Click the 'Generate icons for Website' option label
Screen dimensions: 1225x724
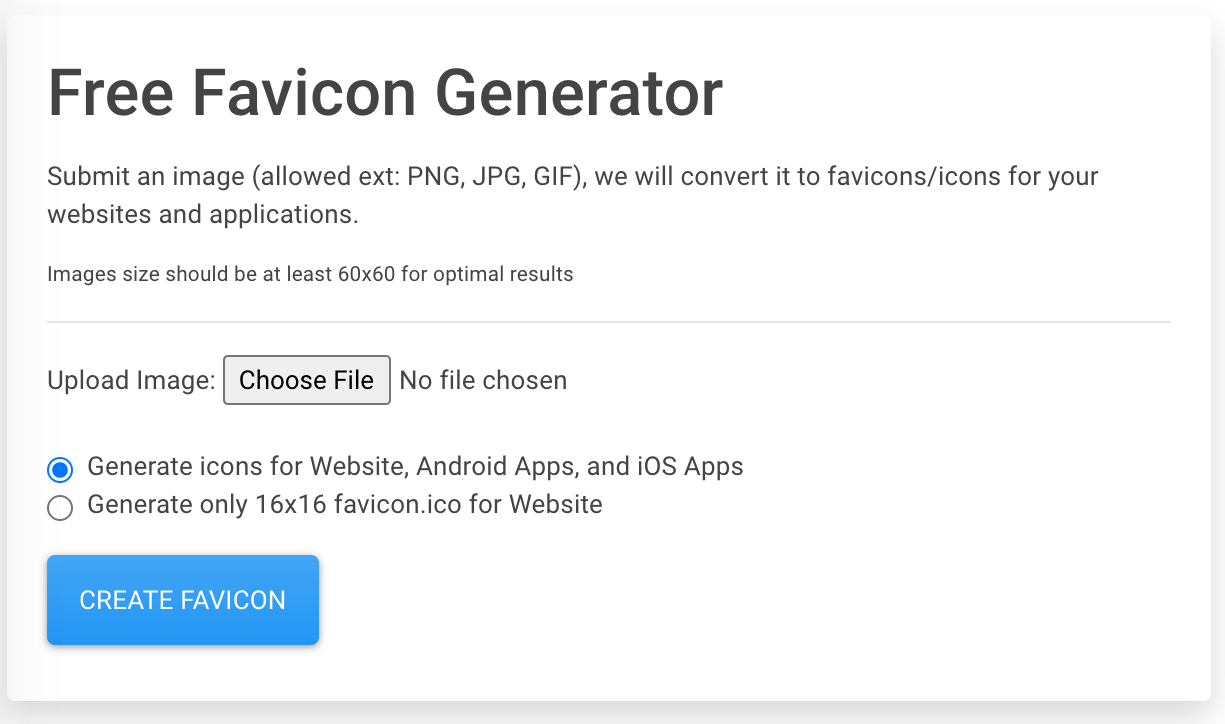[415, 466]
